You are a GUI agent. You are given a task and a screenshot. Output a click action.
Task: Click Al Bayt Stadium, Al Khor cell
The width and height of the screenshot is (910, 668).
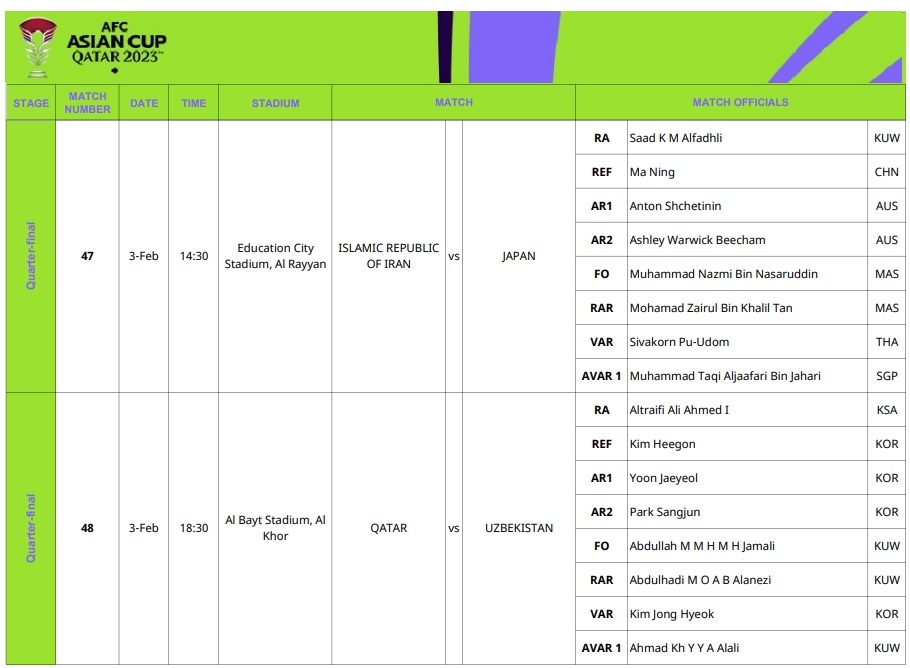(276, 528)
